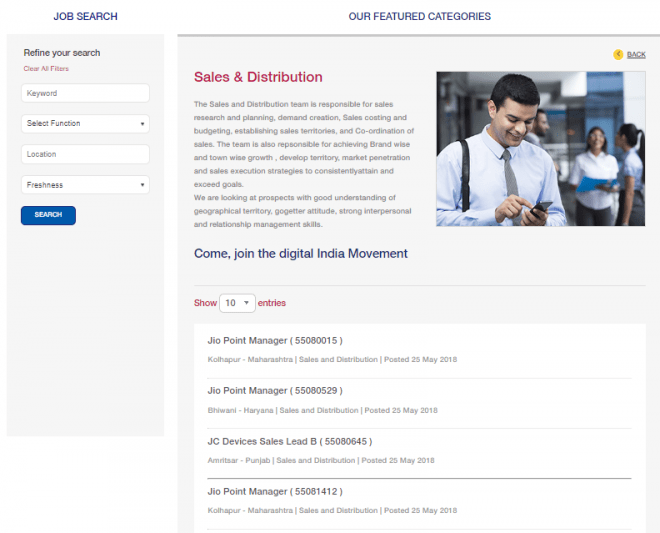Click "Come, join the digital India Movement" text
This screenshot has height=533, width=660.
pyautogui.click(x=301, y=253)
